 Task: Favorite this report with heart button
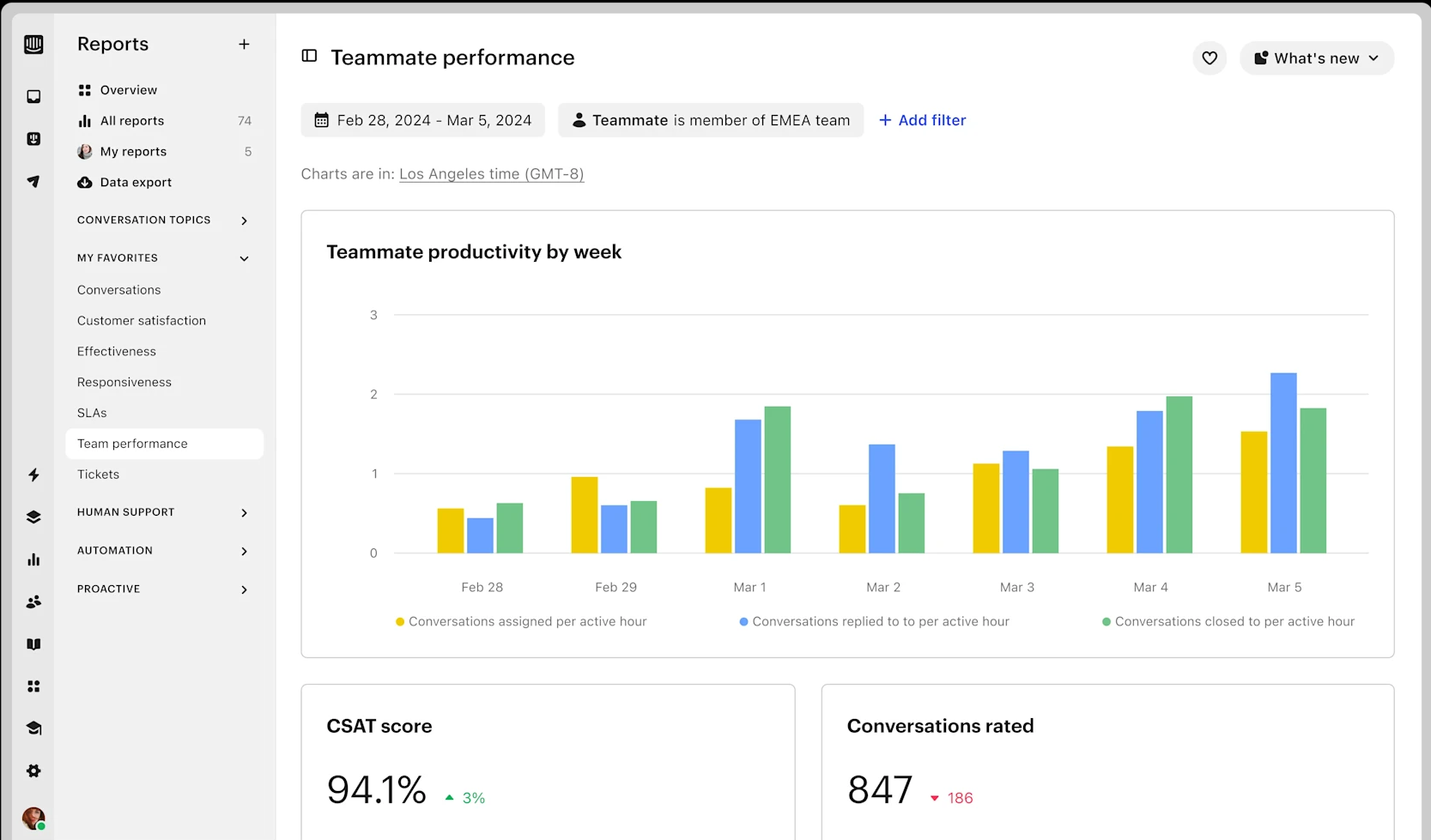tap(1209, 58)
